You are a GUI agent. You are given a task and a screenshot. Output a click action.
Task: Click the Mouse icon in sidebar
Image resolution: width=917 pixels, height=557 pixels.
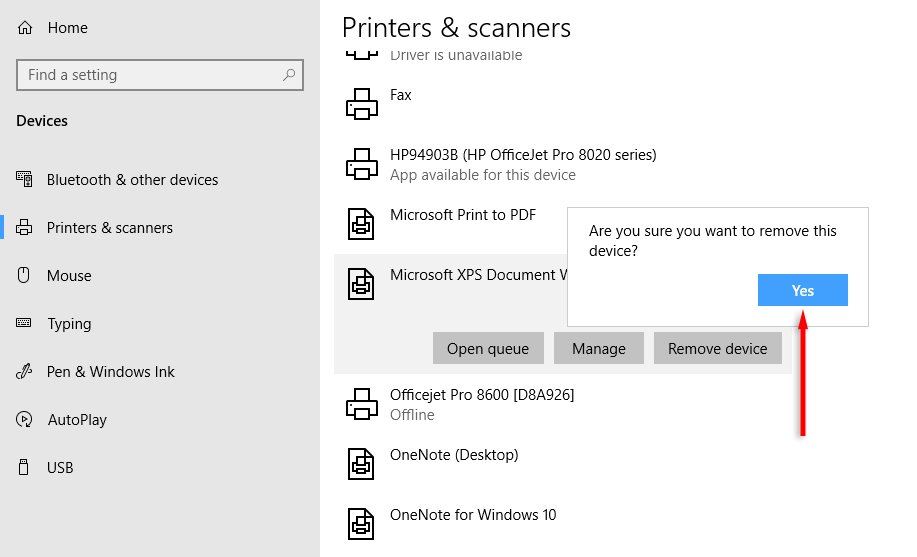point(25,276)
